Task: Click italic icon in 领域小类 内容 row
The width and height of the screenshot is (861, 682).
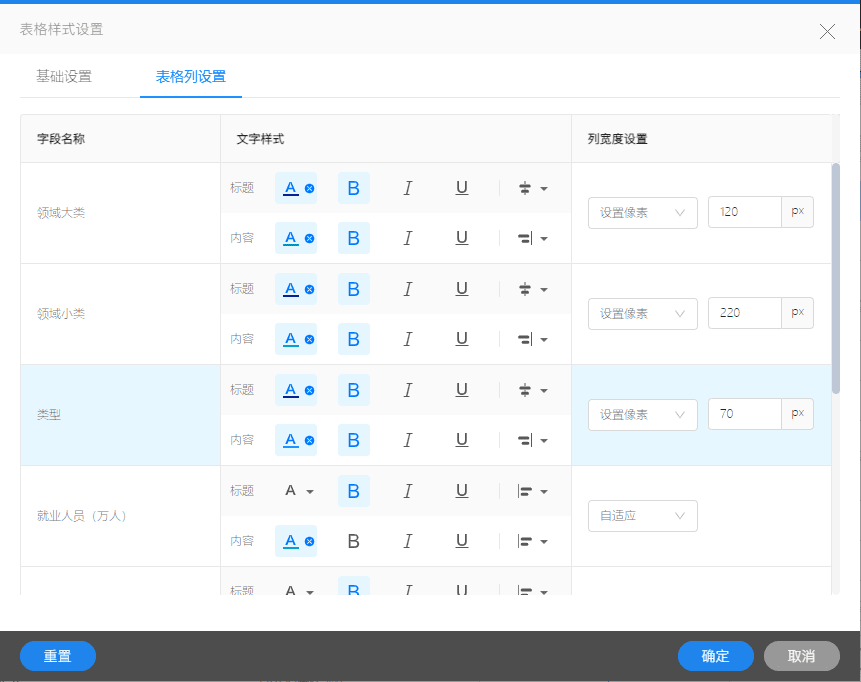Action: (x=407, y=339)
